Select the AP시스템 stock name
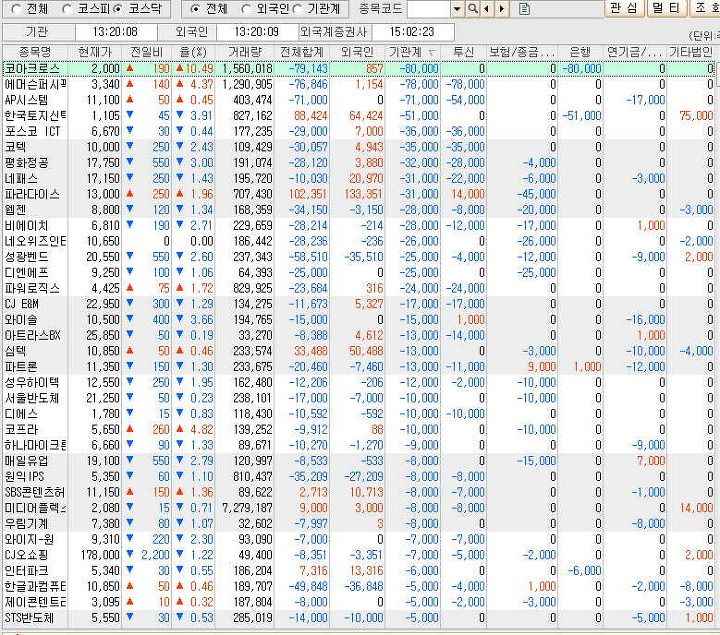The image size is (720, 635). point(26,100)
